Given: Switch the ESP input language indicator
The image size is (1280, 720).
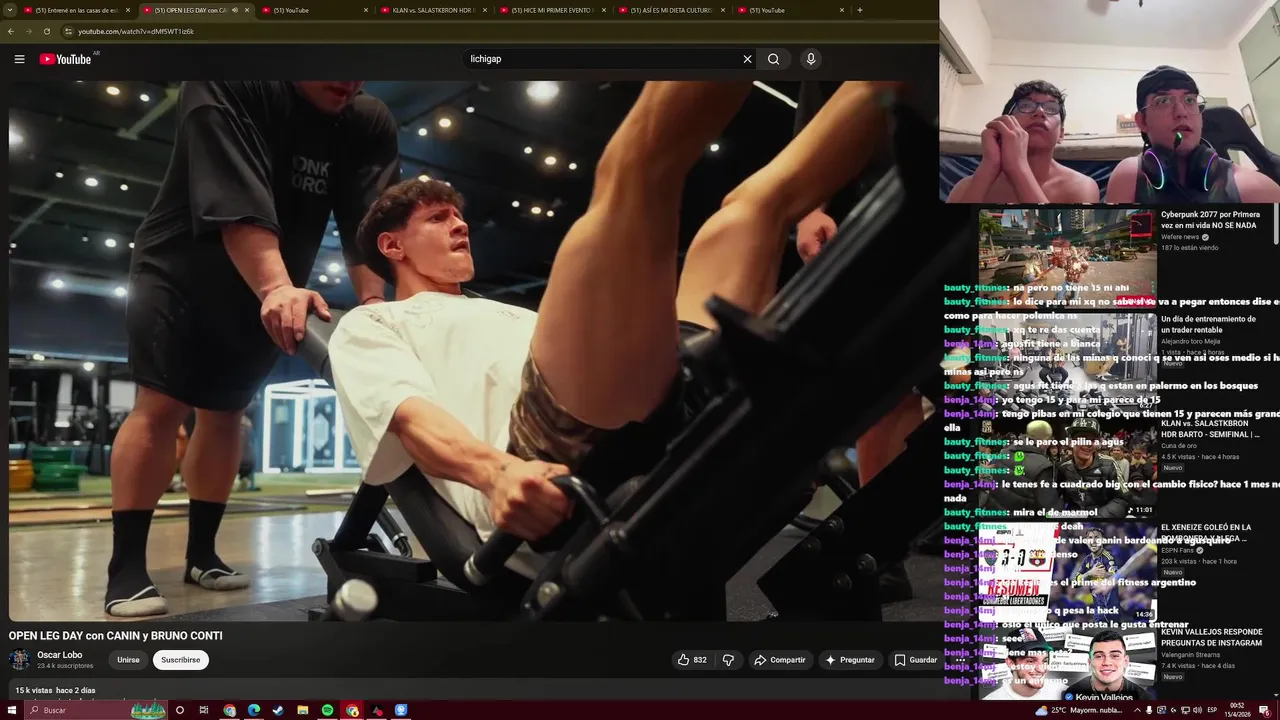Looking at the screenshot, I should click(1212, 710).
